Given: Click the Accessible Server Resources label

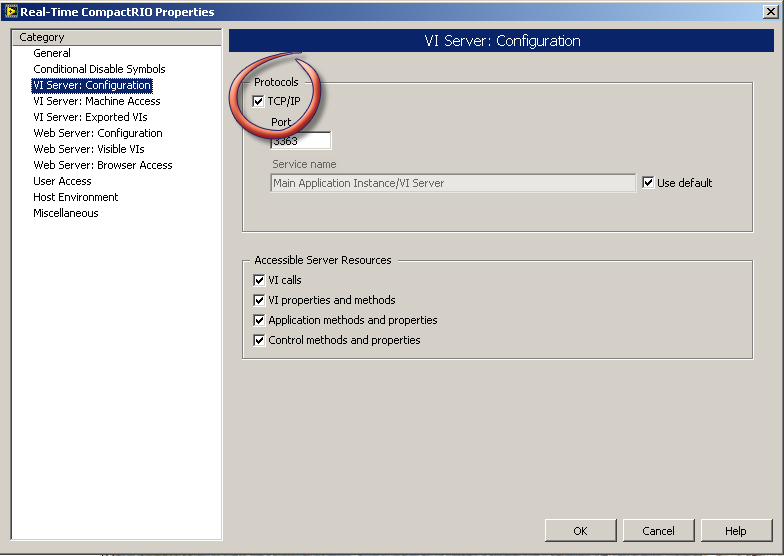Looking at the screenshot, I should 322,260.
